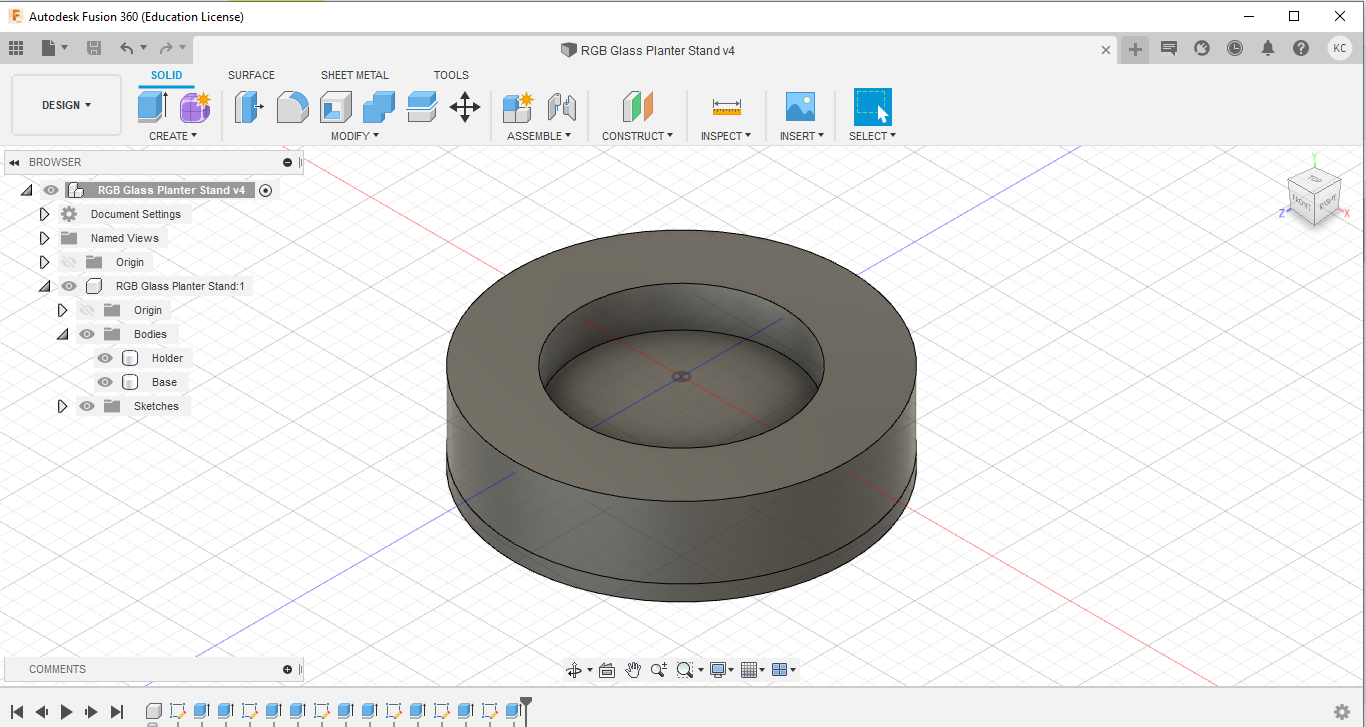Open the Insert image icon
Image resolution: width=1366 pixels, height=727 pixels.
(x=800, y=106)
